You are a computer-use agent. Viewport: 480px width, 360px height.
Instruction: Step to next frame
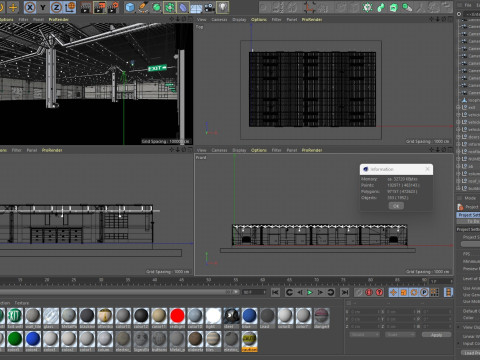pyautogui.click(x=320, y=292)
